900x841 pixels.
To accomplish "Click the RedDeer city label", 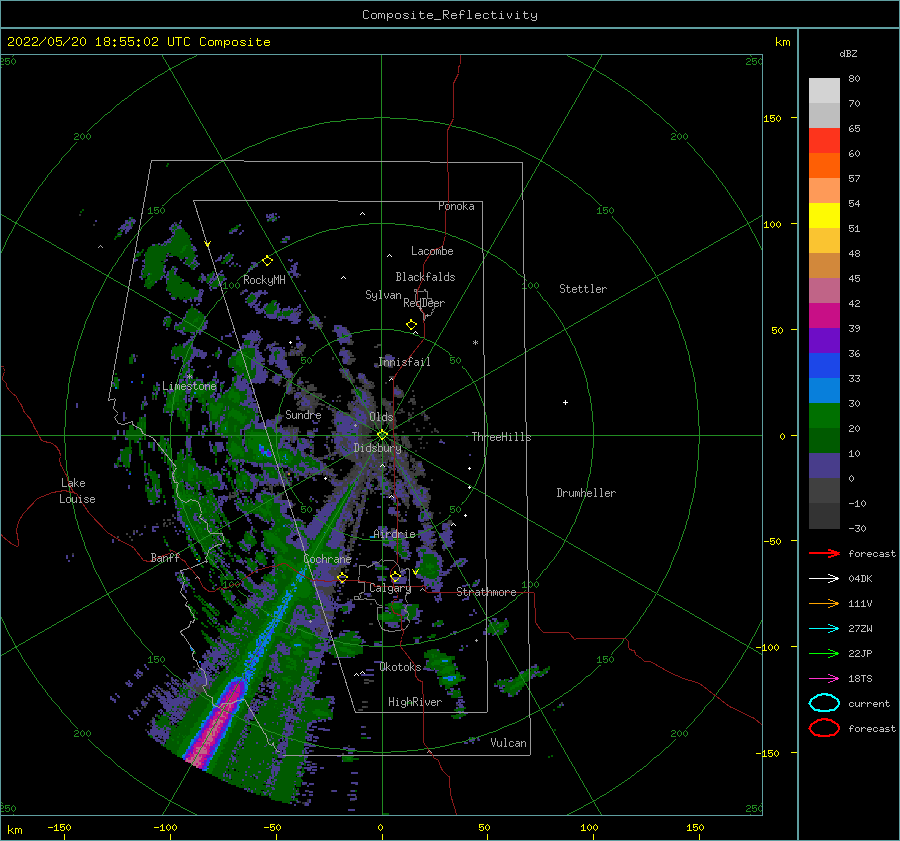I will click(x=424, y=303).
